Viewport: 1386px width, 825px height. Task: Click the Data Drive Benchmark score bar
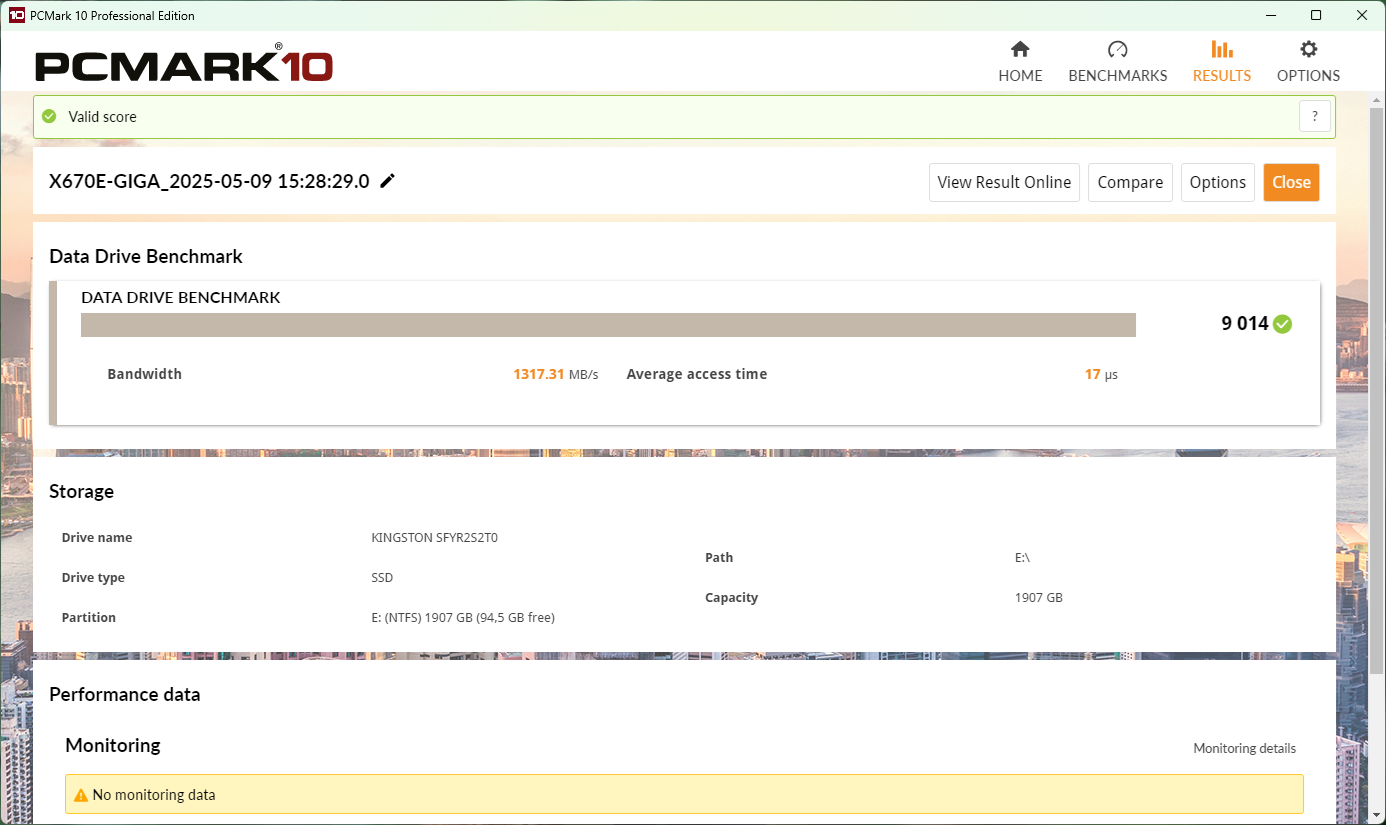click(x=608, y=325)
